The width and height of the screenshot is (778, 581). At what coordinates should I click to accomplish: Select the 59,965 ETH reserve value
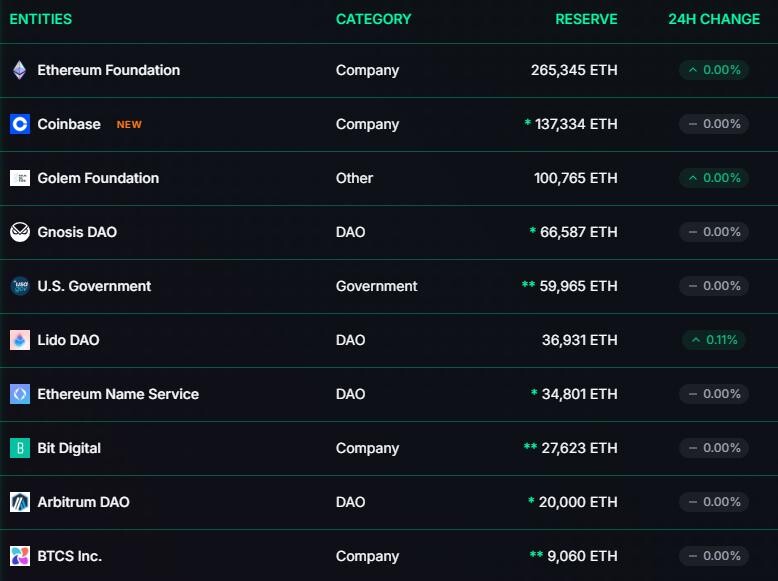(x=579, y=286)
